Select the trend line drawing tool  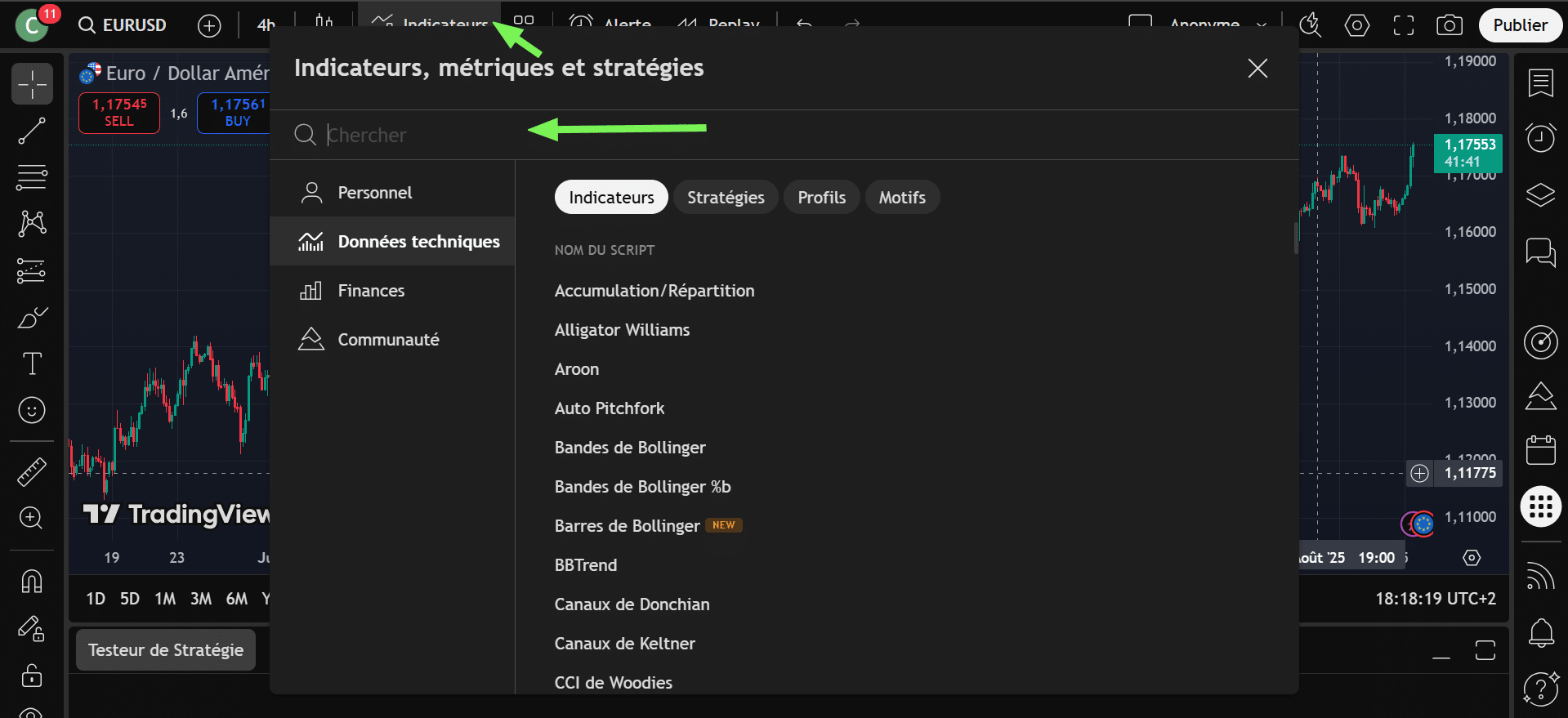(32, 131)
